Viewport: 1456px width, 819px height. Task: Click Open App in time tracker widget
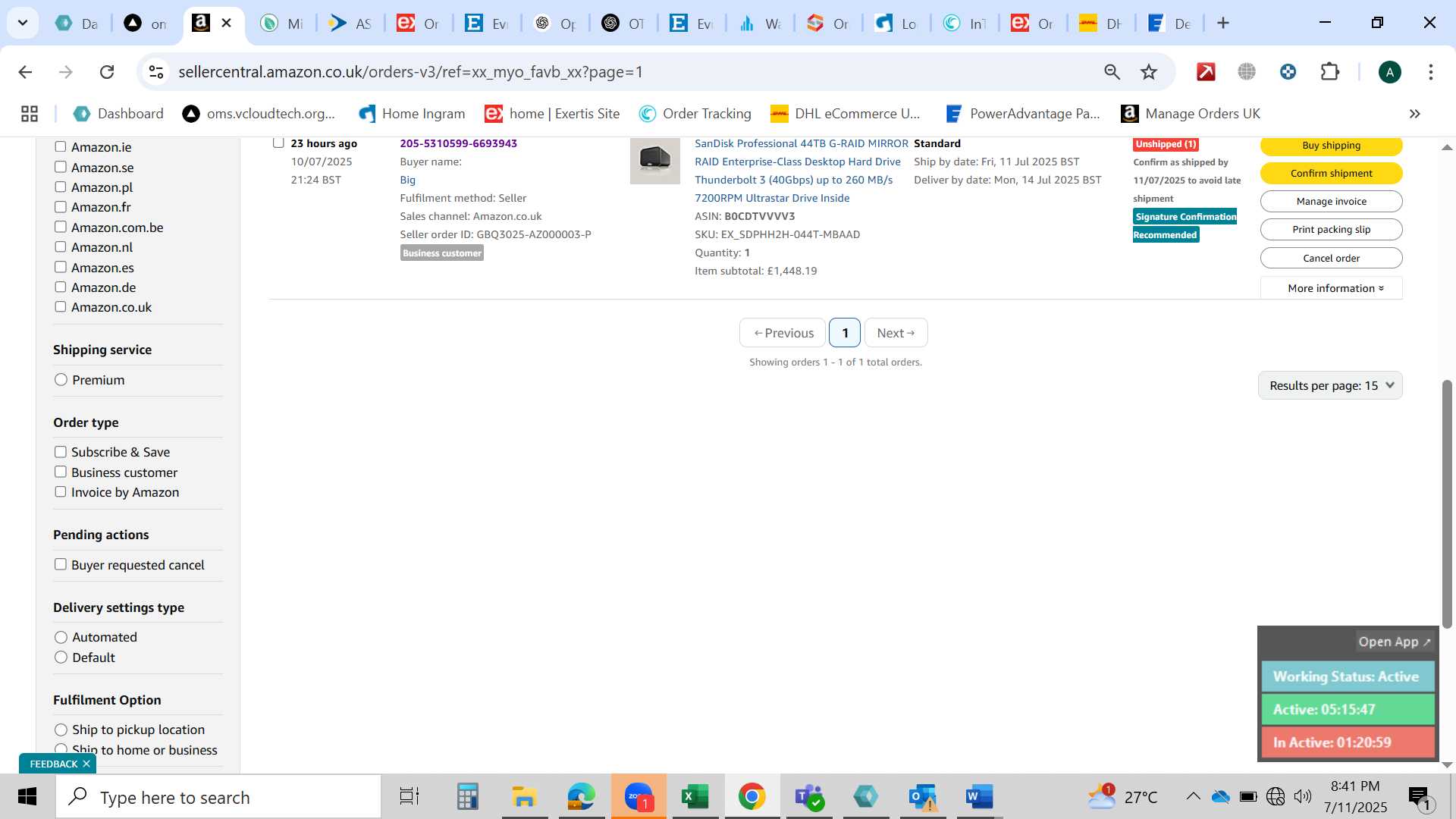(1394, 642)
